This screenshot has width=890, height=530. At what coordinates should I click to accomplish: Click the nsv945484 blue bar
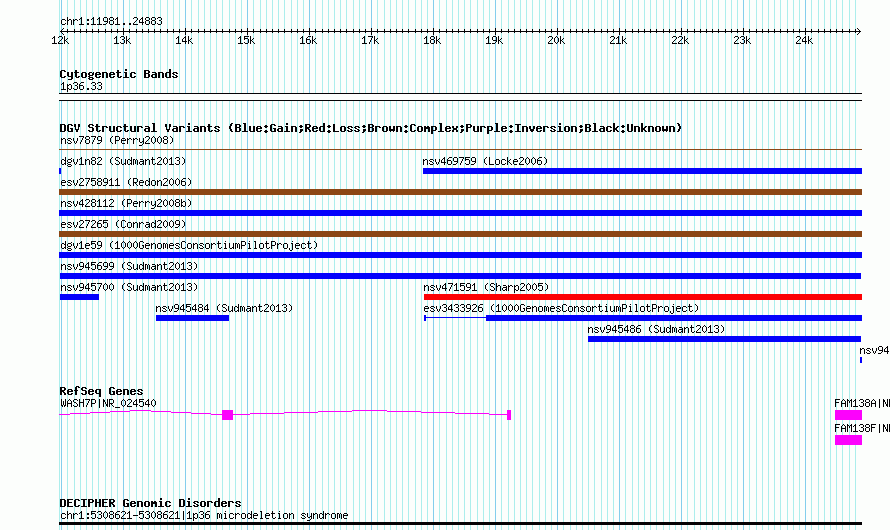(x=192, y=318)
